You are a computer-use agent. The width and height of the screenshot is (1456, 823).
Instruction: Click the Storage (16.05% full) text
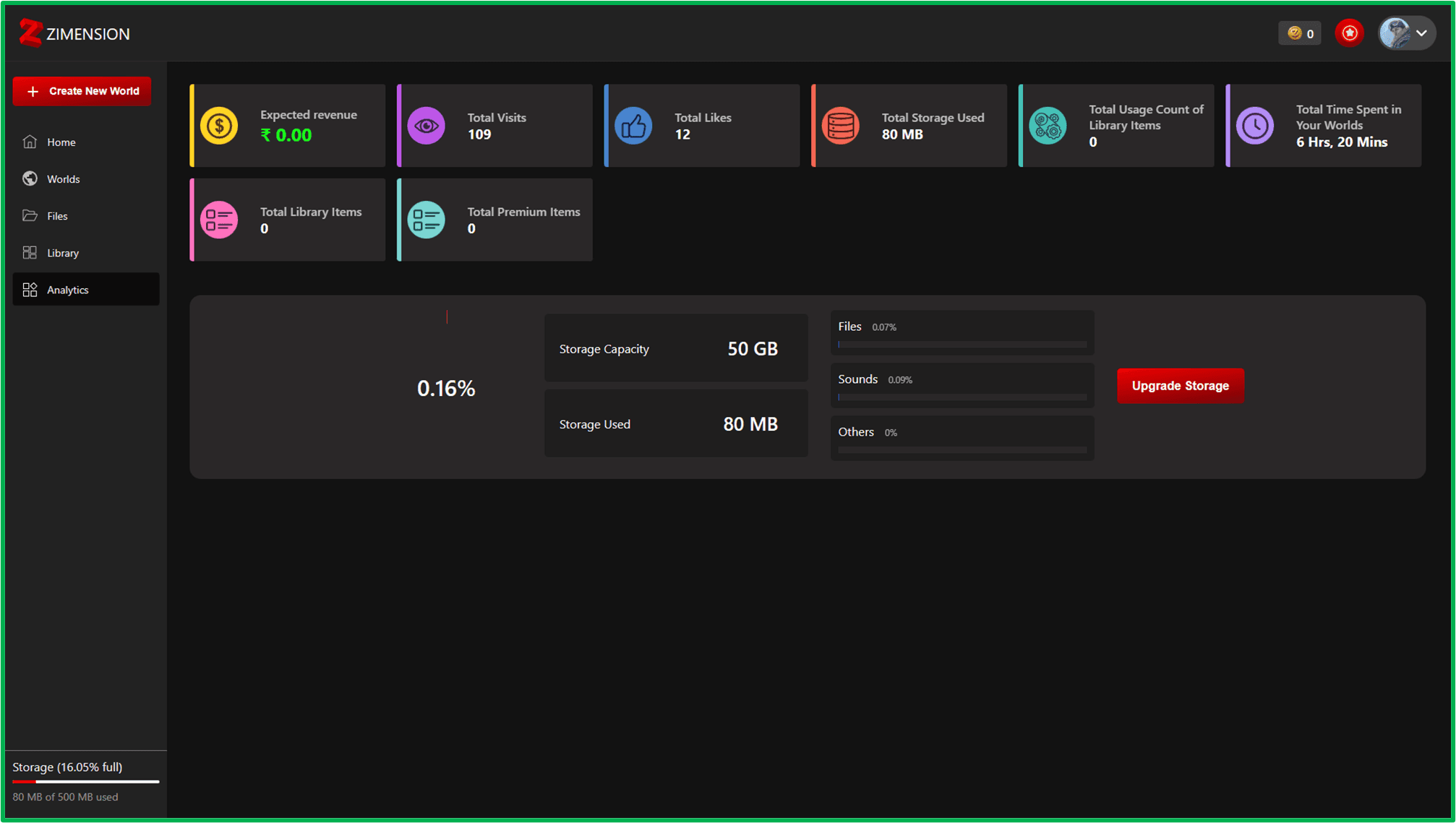click(x=67, y=767)
